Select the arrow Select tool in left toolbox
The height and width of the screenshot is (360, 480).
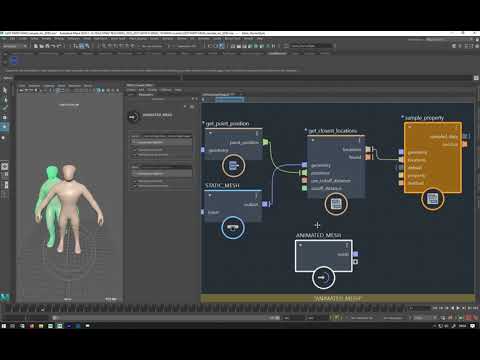click(5, 90)
